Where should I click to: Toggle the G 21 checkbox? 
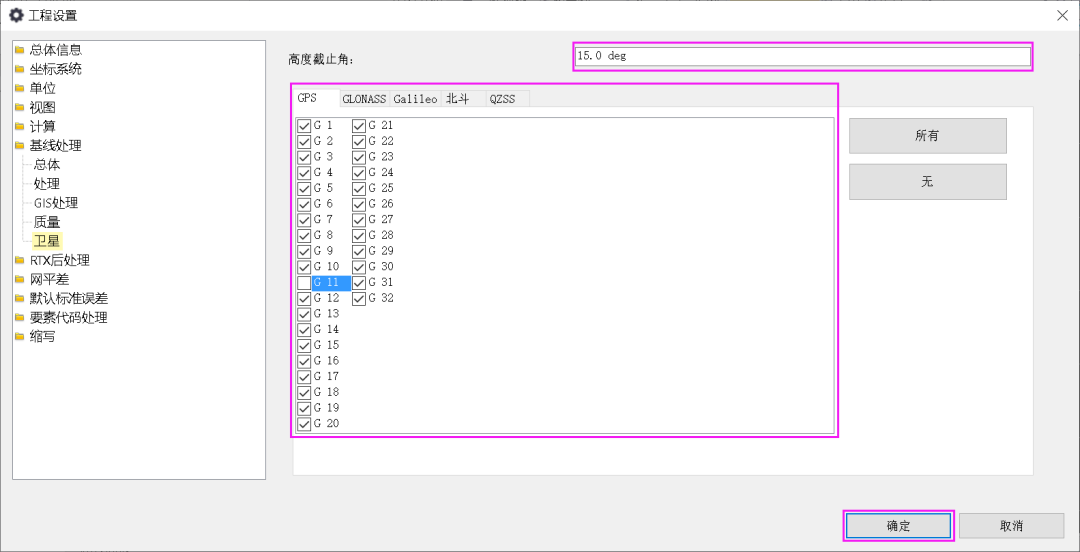click(x=359, y=125)
